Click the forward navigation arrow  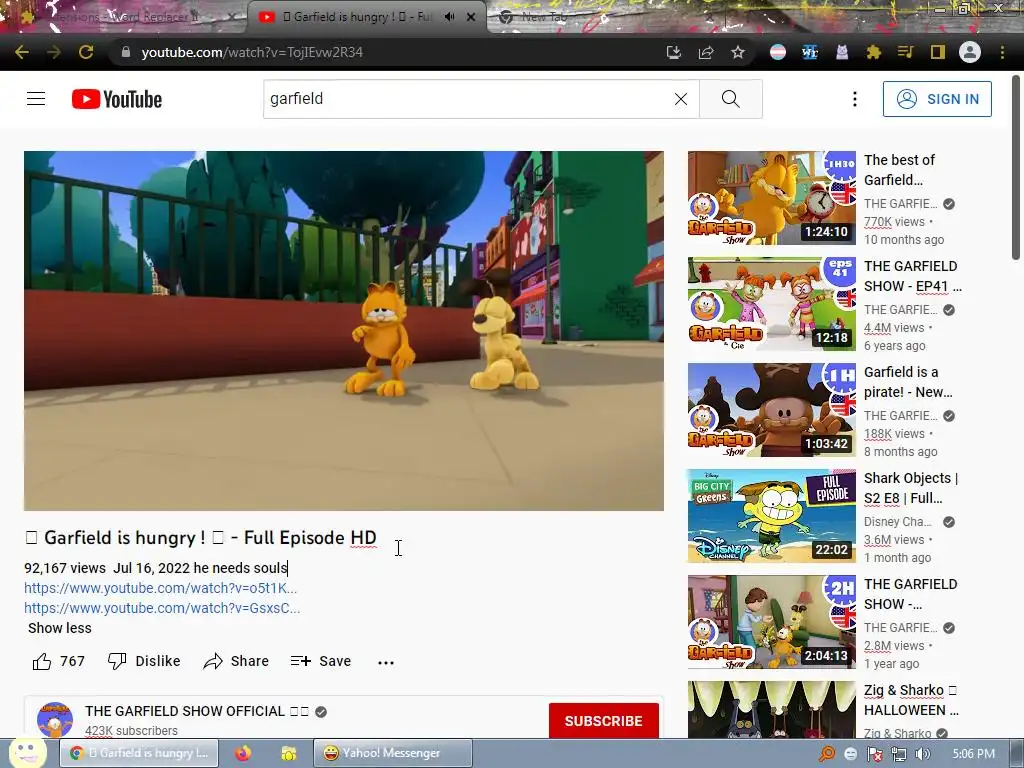pyautogui.click(x=54, y=52)
